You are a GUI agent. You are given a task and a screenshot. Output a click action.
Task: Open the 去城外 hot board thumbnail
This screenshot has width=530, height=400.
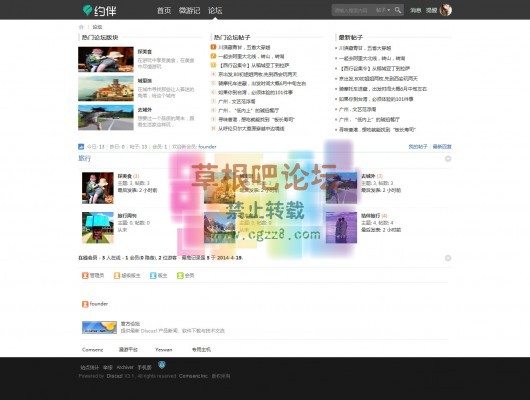click(x=106, y=118)
